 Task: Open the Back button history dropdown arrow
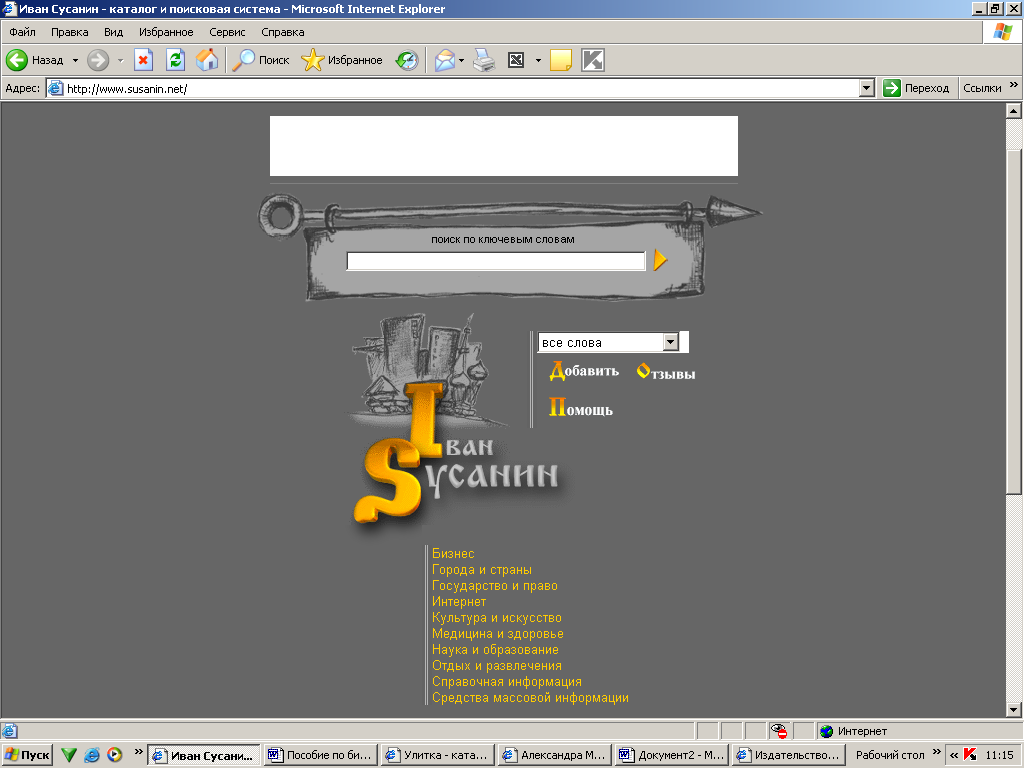pos(75,60)
